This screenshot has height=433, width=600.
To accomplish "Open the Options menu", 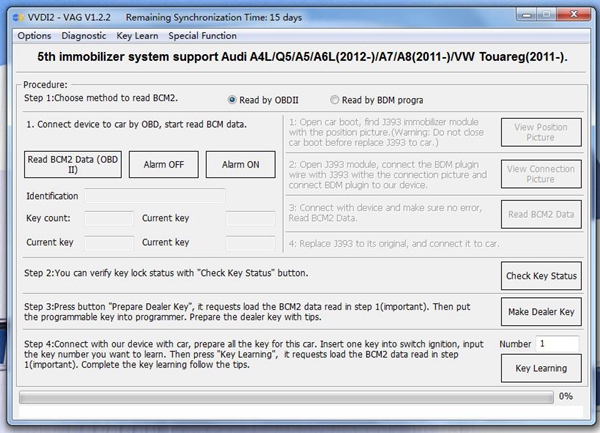I will tap(34, 36).
